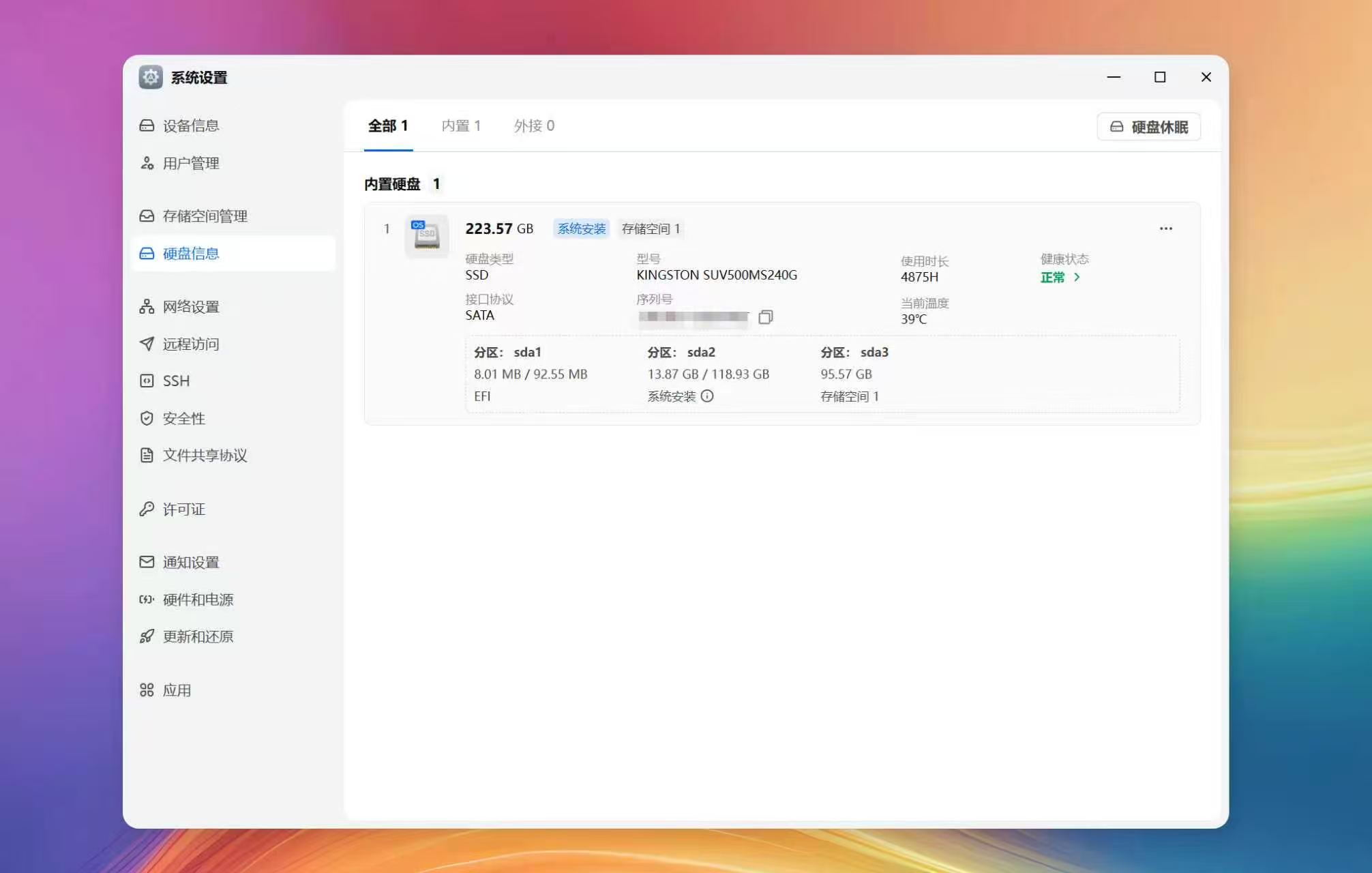Open 许可证 label
This screenshot has height=873, width=1372.
click(184, 509)
